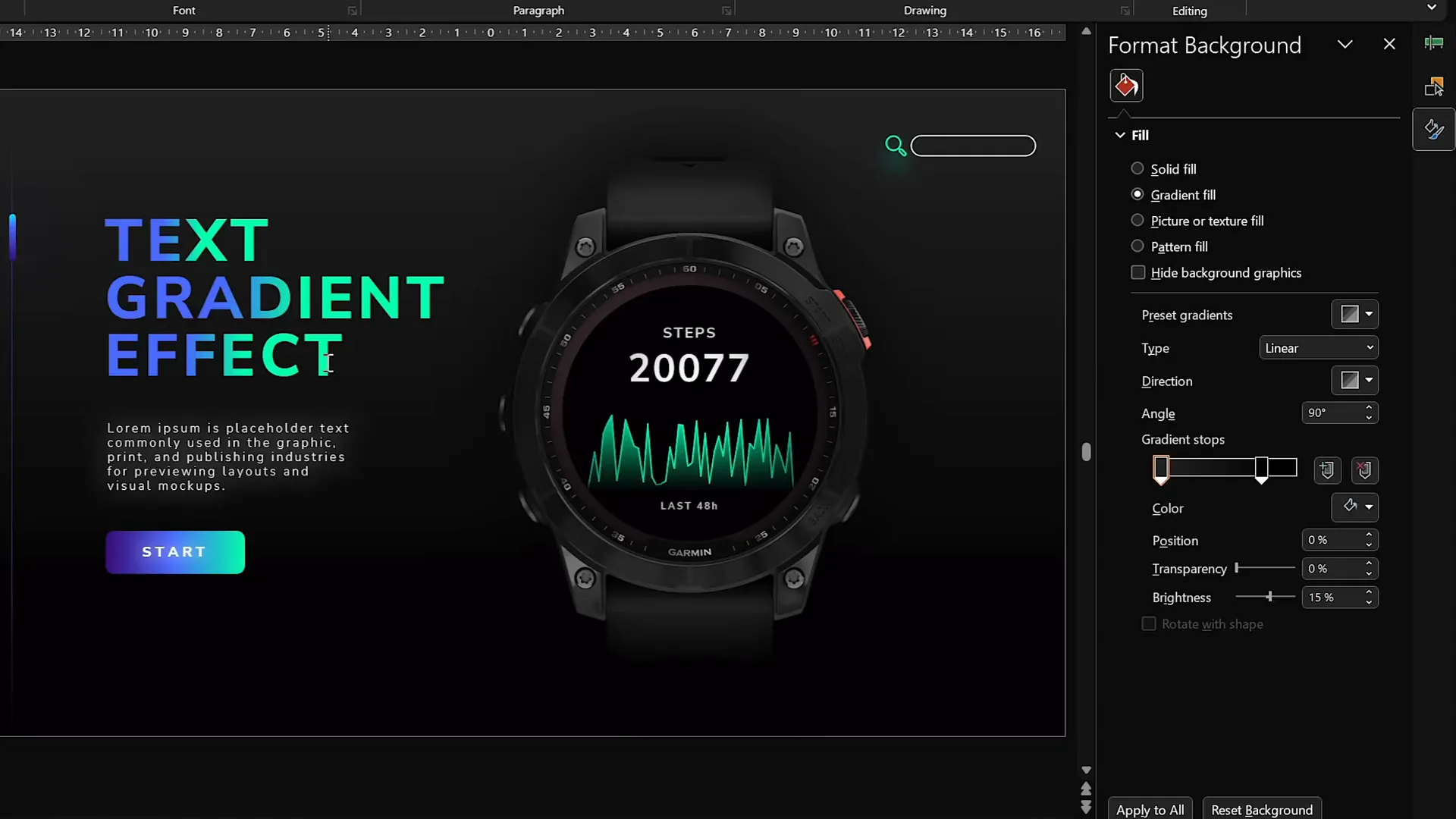Open task pane options chevron
1456x819 pixels.
click(1345, 44)
